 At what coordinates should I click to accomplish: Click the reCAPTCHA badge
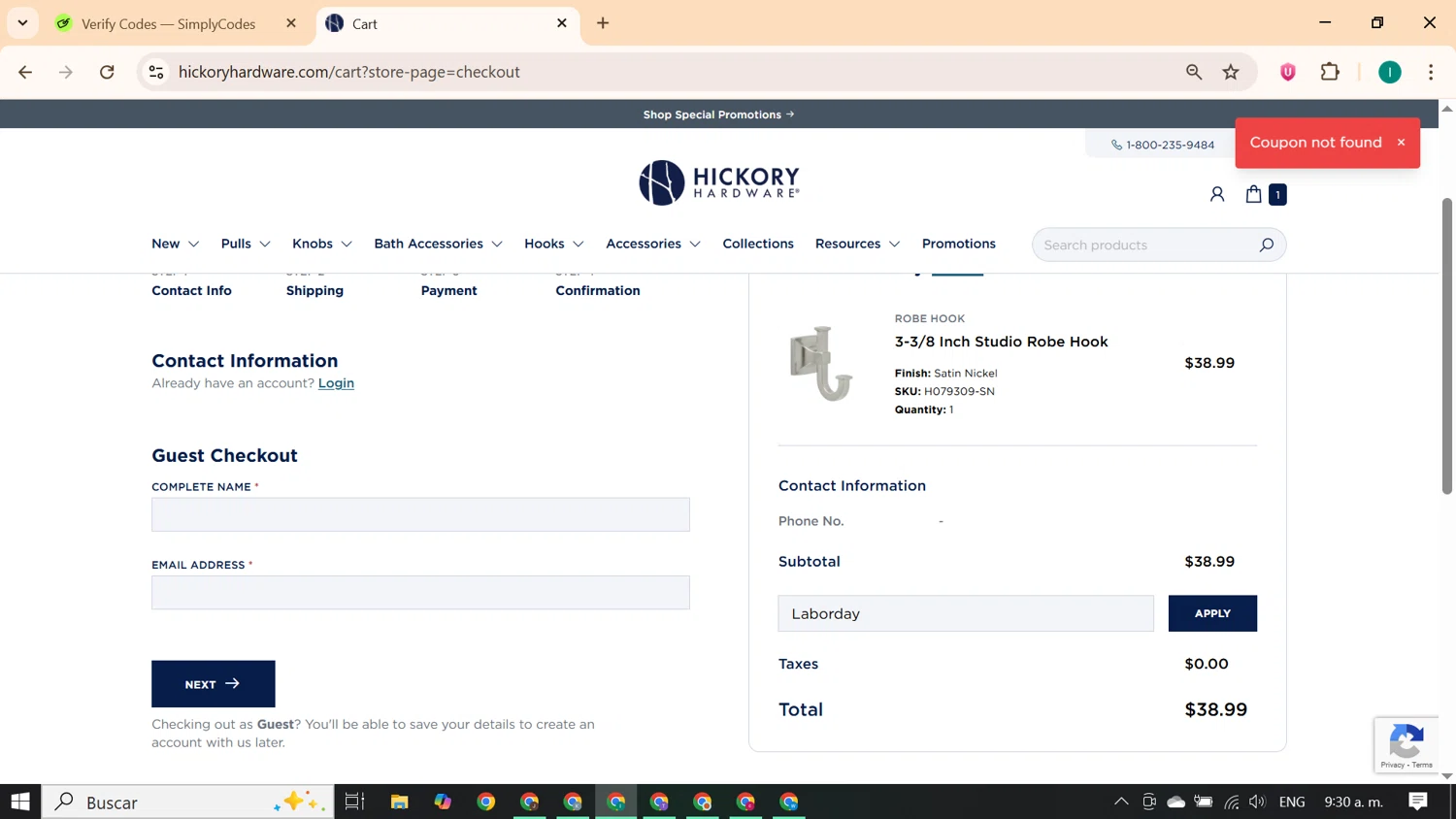tap(1406, 745)
